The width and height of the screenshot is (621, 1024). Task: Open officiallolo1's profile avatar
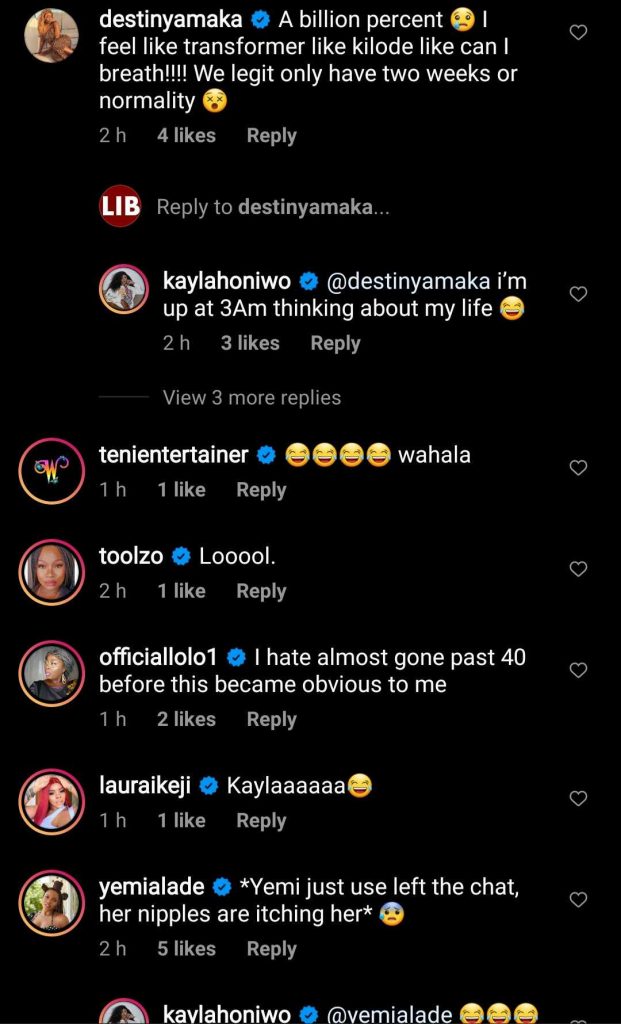[x=51, y=674]
